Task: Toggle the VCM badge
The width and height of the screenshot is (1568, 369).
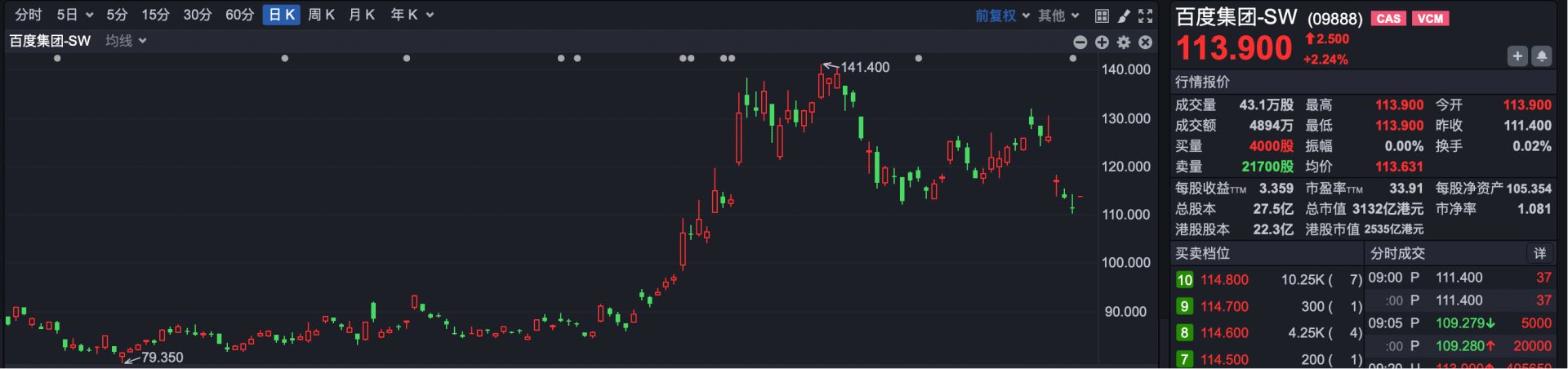Action: (x=1430, y=18)
